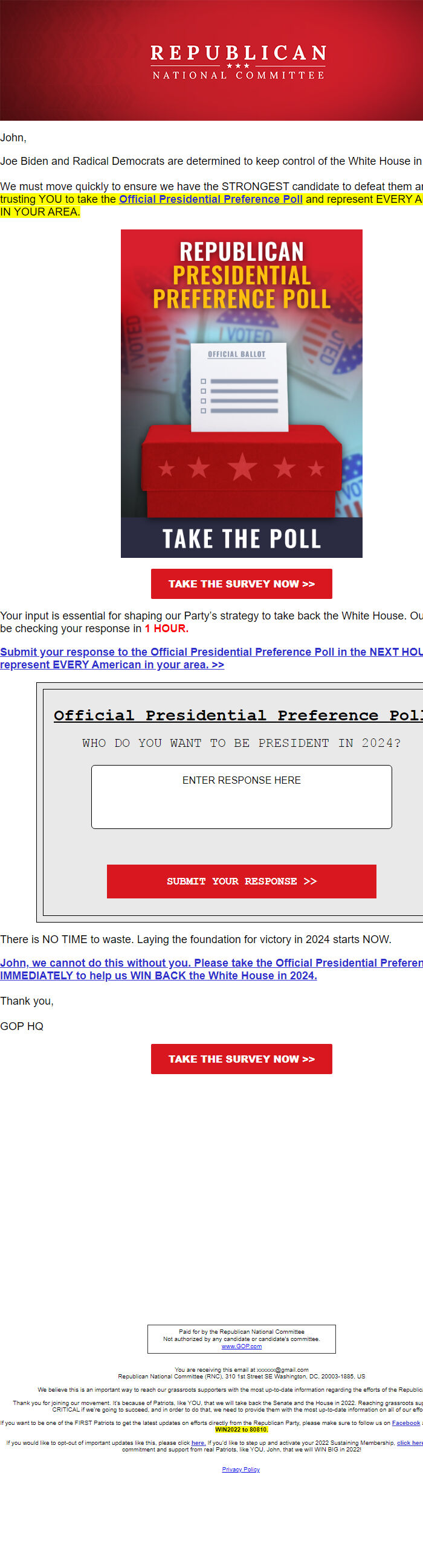This screenshot has height=1568, width=423.
Task: Click the Republican National Committee header logo
Action: 238,61
